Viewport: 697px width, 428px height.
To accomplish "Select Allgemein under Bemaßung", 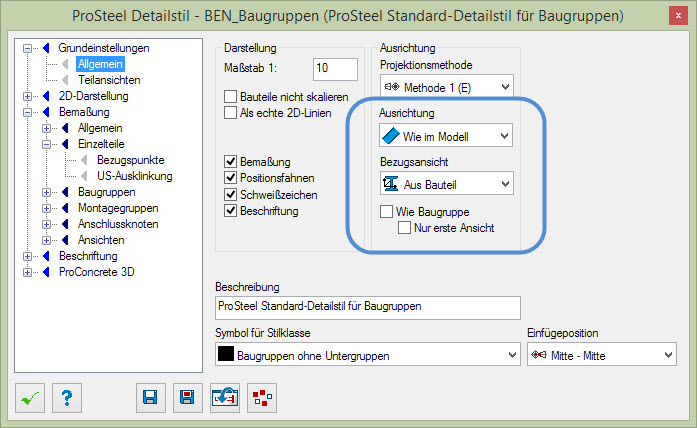I will 100,128.
